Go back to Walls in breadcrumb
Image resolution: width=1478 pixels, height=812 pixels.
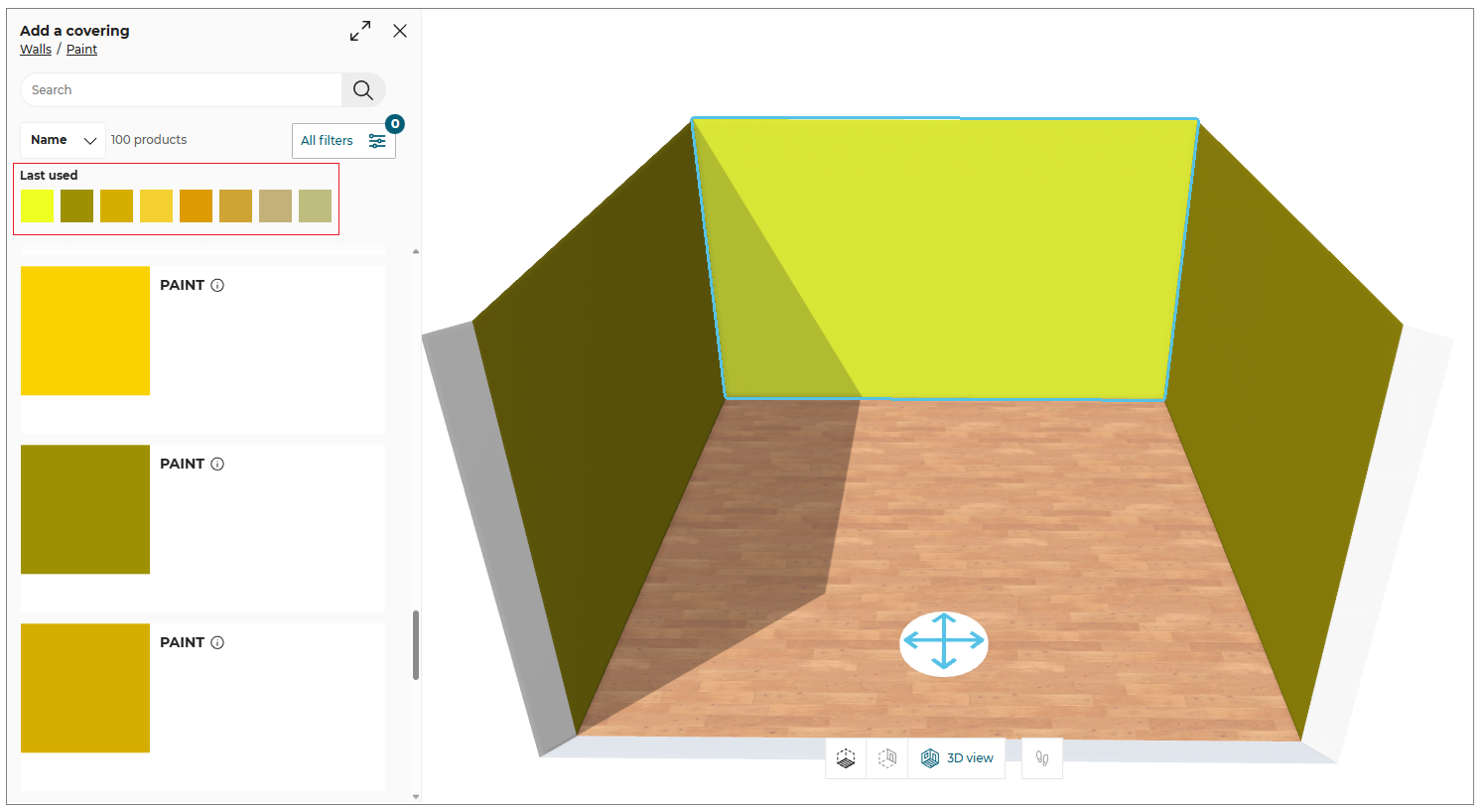(x=36, y=50)
